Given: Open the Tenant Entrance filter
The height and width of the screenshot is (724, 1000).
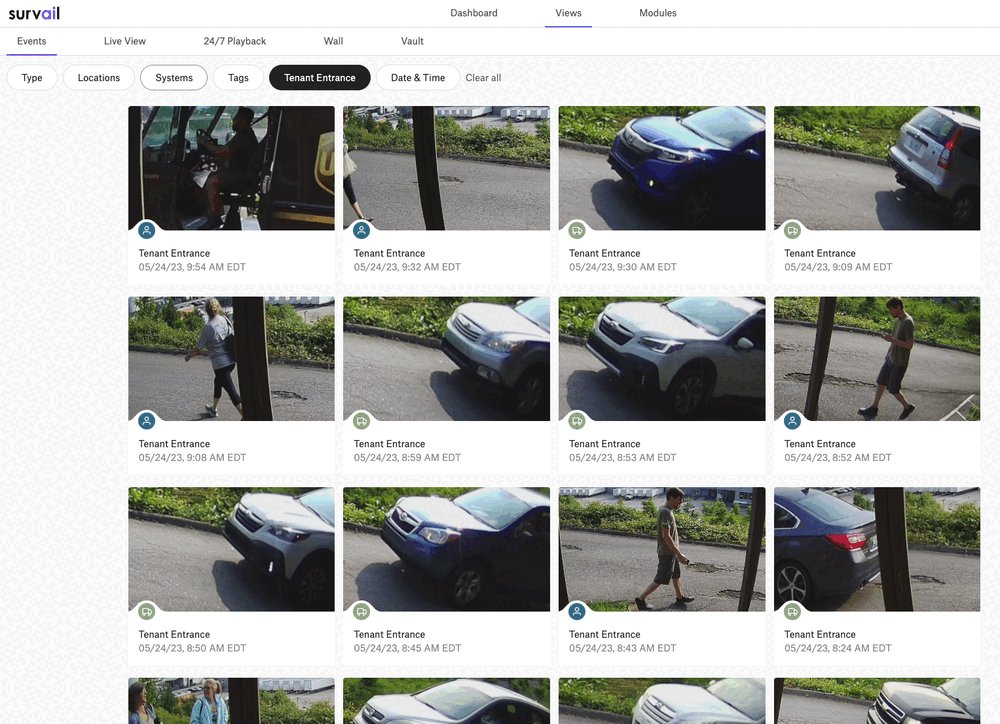Looking at the screenshot, I should [320, 78].
